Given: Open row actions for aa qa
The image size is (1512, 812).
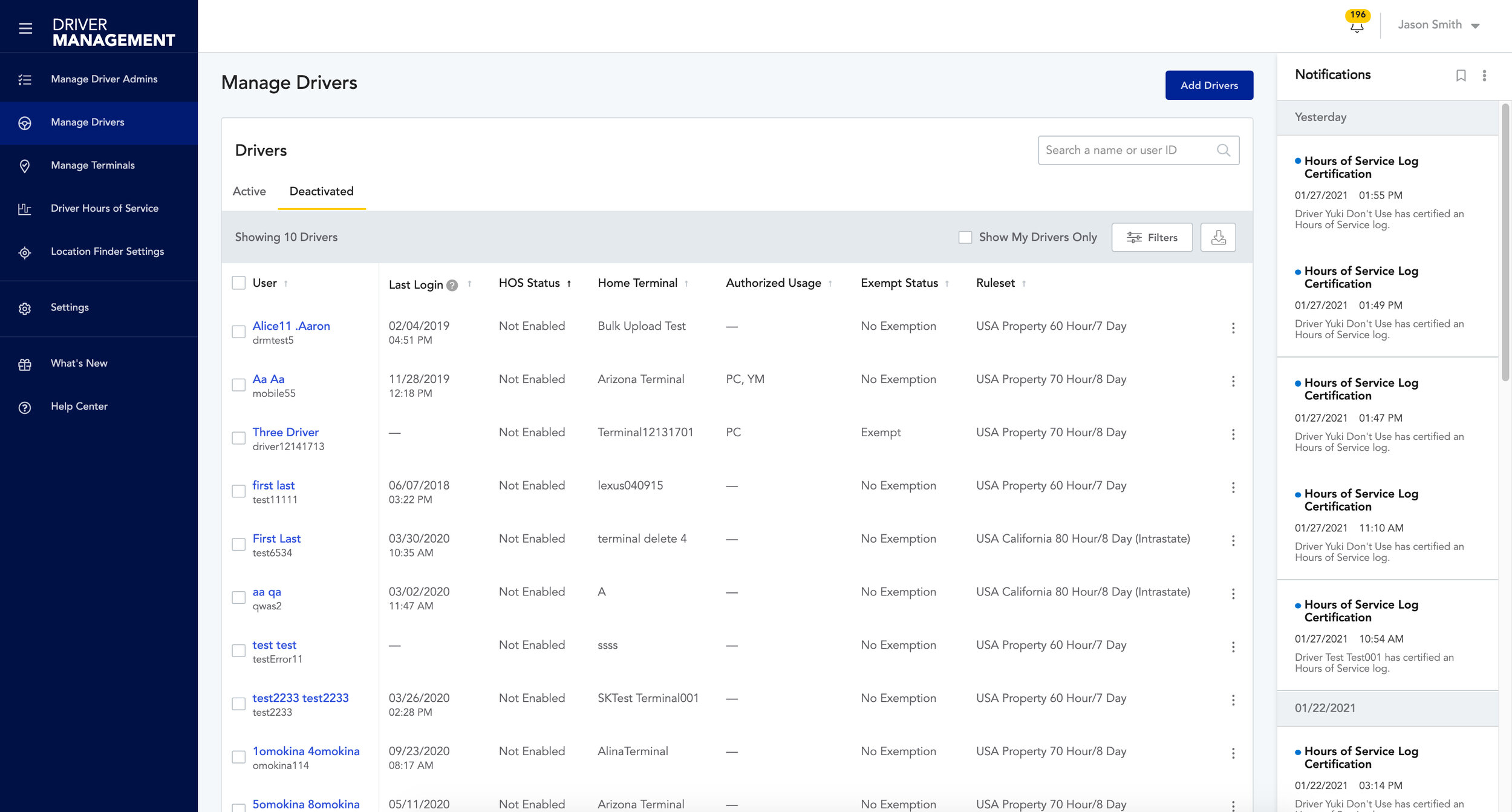Looking at the screenshot, I should (1233, 594).
